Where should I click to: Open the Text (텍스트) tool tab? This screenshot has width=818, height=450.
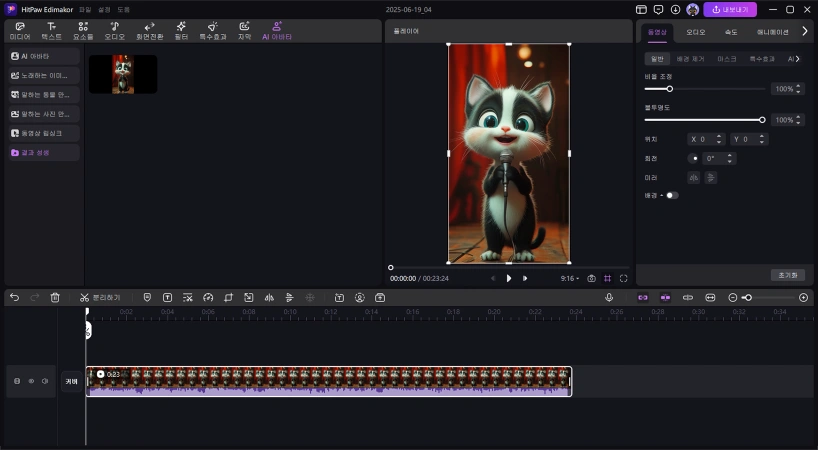tap(51, 31)
